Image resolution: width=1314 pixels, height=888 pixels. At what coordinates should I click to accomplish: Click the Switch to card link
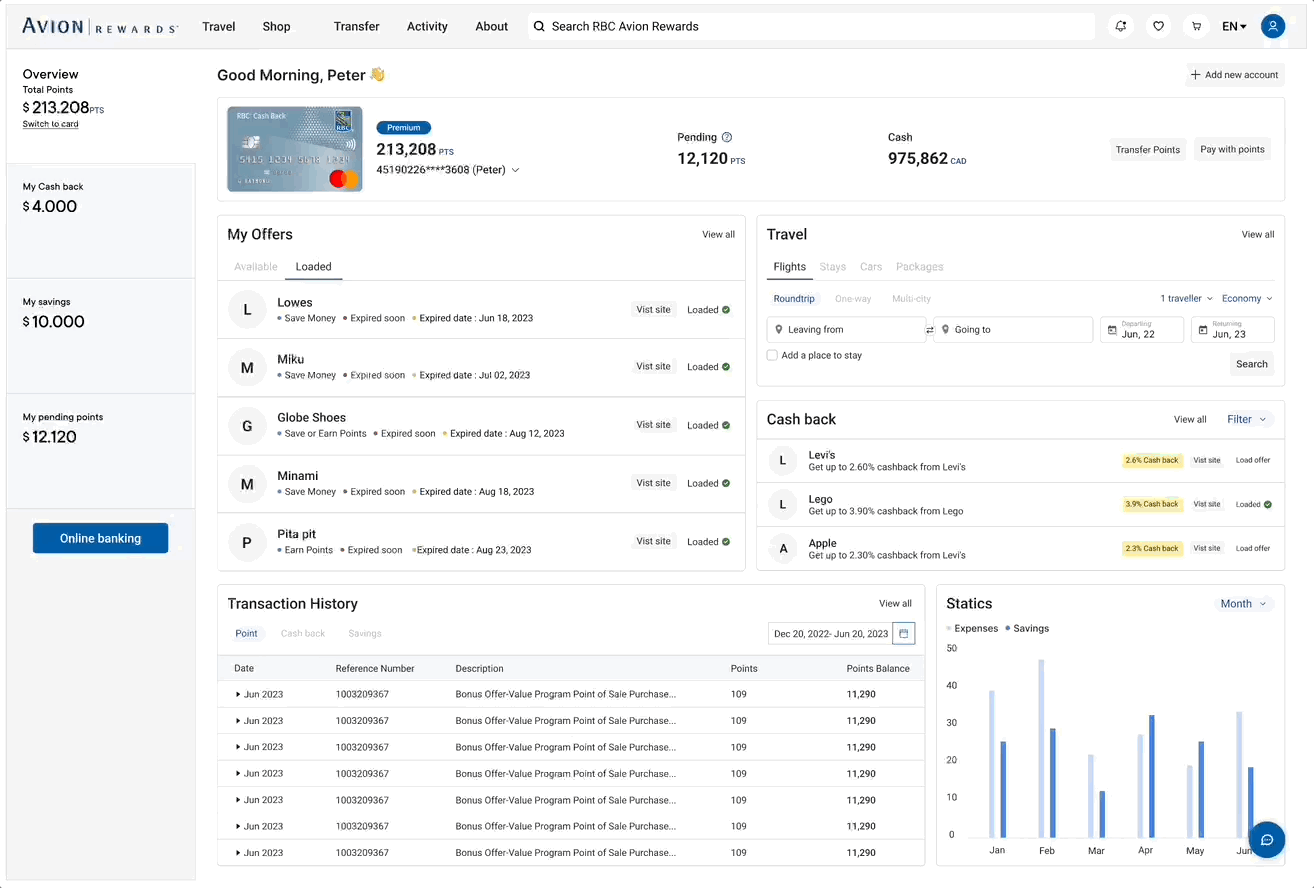tap(50, 124)
